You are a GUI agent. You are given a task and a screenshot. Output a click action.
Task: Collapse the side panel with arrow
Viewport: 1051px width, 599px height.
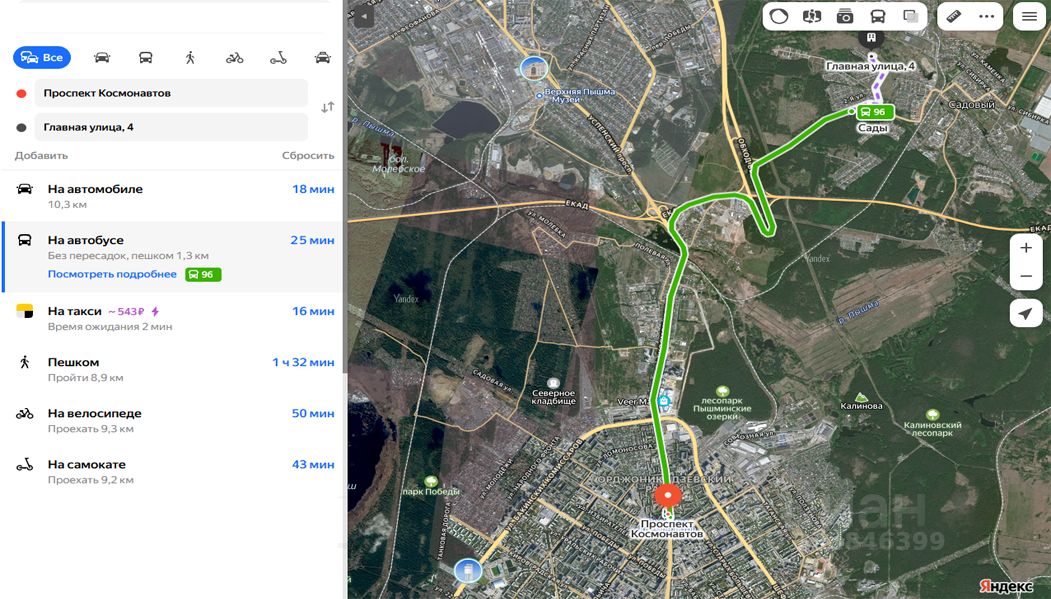click(x=364, y=16)
